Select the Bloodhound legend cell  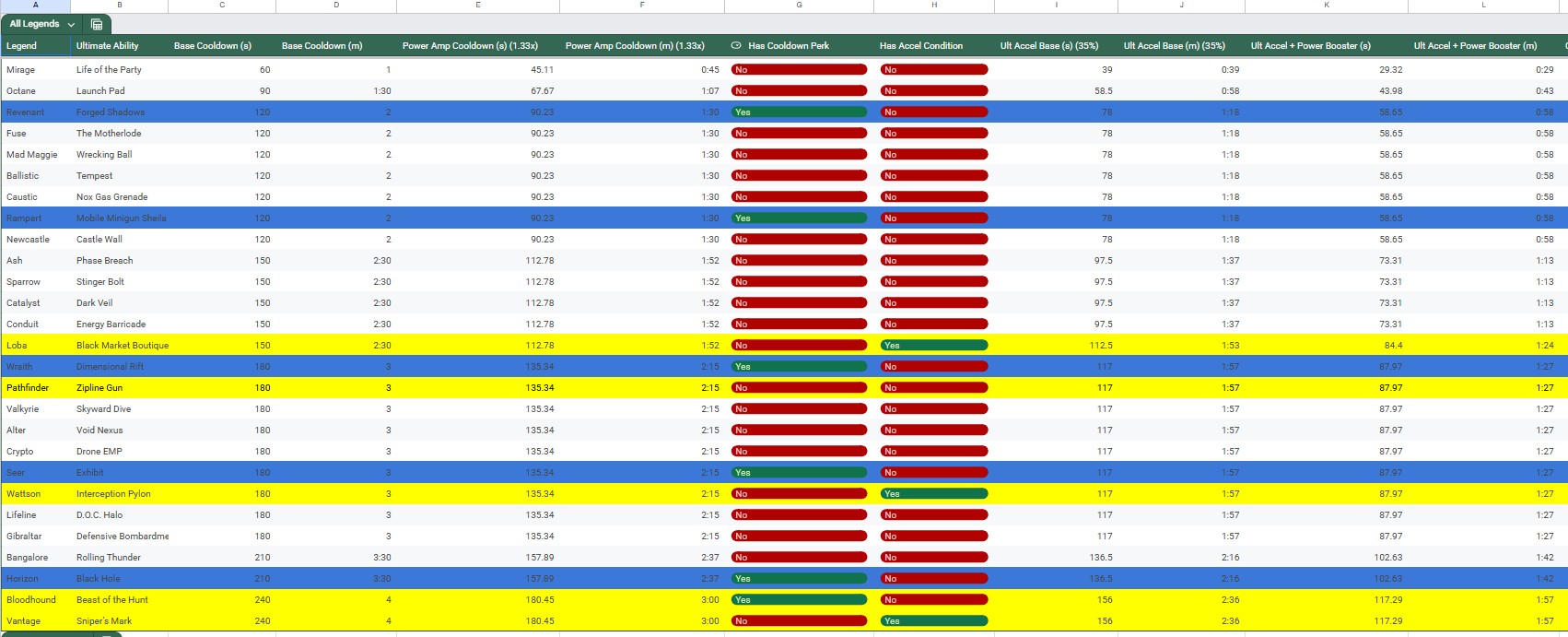[35, 599]
